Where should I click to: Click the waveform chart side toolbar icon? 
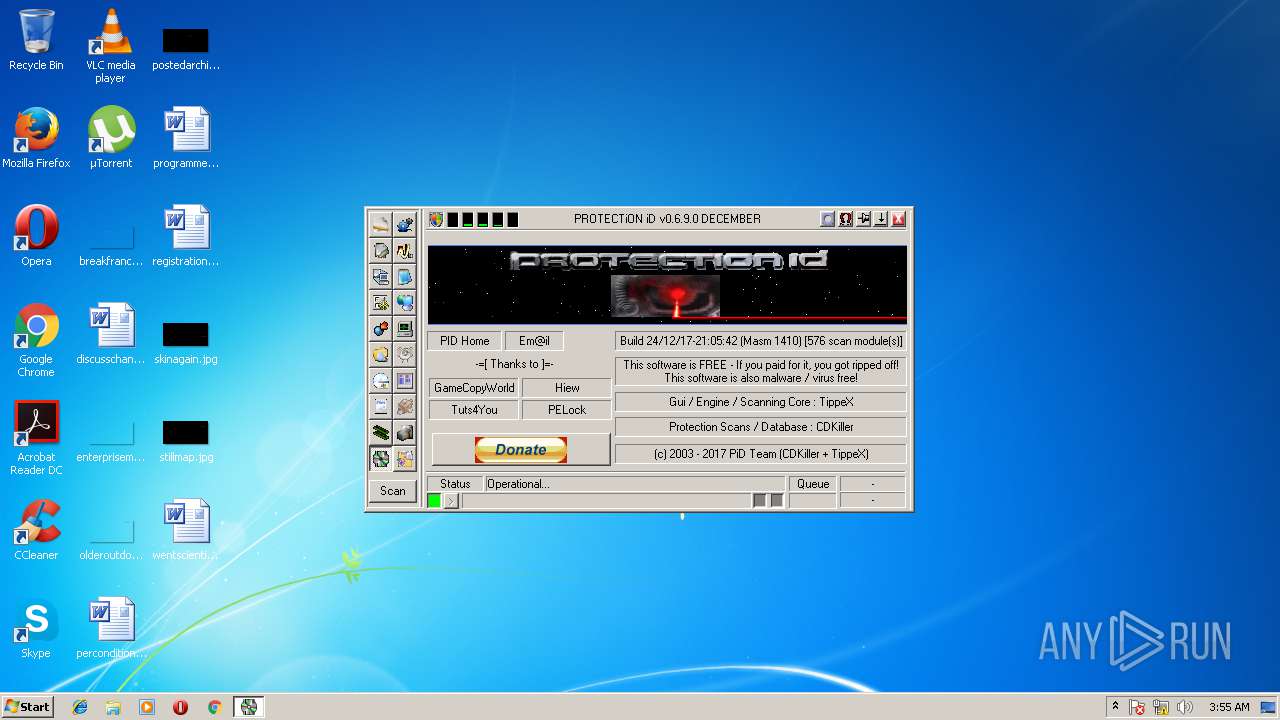coord(405,250)
